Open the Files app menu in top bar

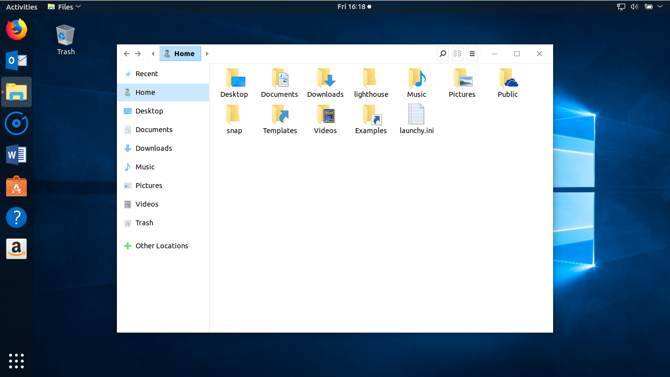click(x=64, y=7)
